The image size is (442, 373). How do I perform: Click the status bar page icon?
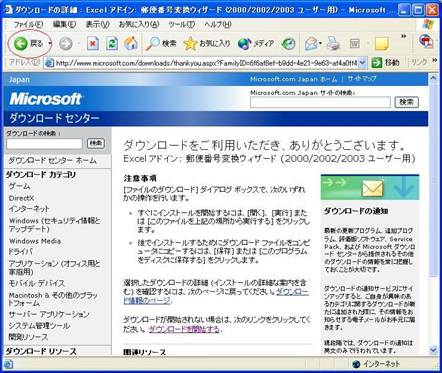pyautogui.click(x=9, y=364)
